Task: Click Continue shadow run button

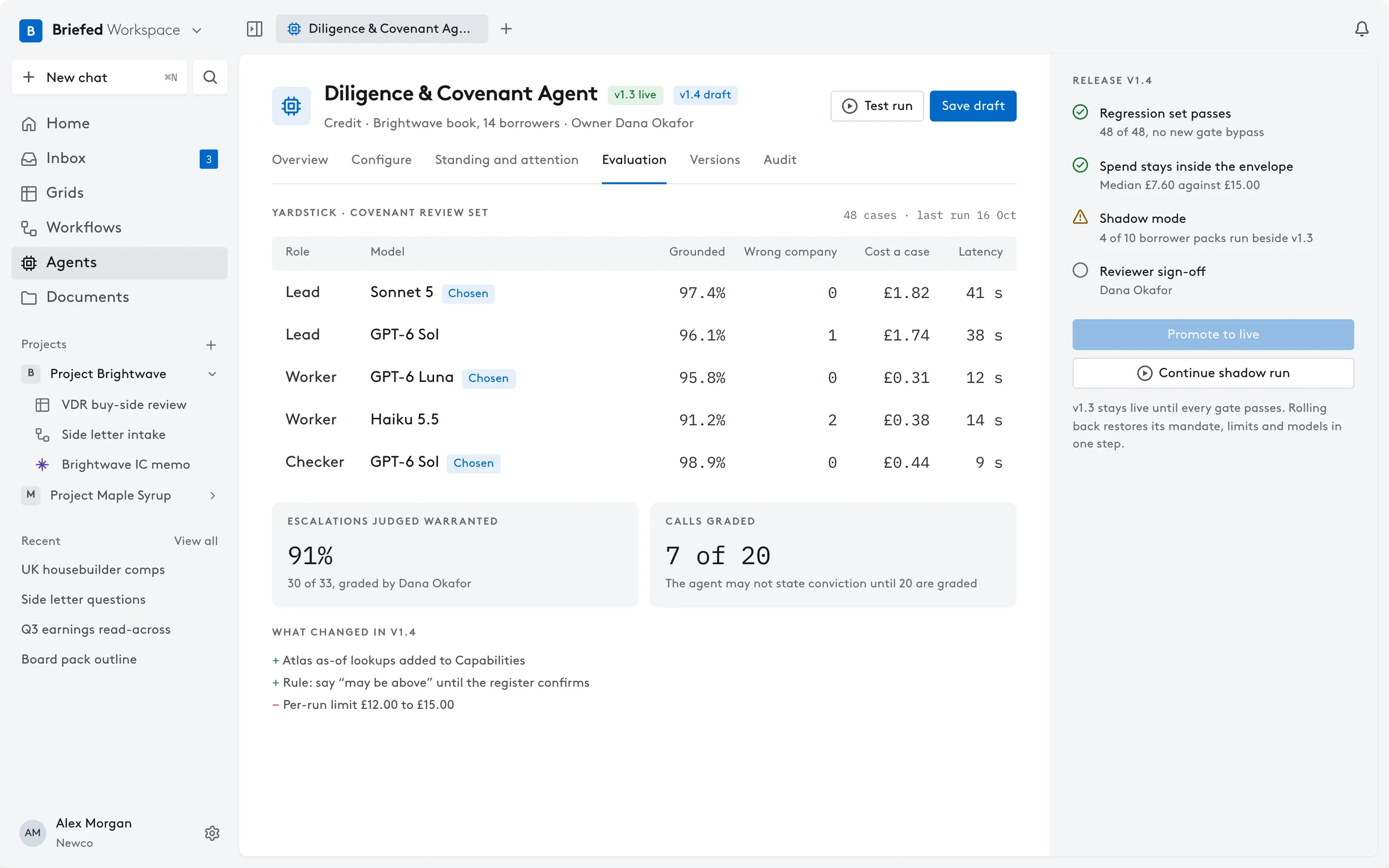Action: (x=1213, y=373)
